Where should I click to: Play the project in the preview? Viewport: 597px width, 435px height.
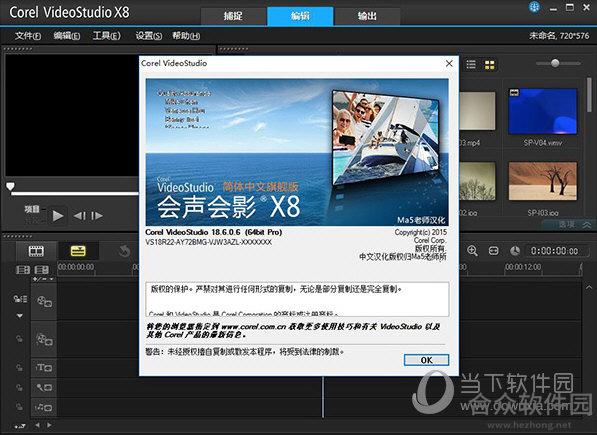tap(58, 216)
